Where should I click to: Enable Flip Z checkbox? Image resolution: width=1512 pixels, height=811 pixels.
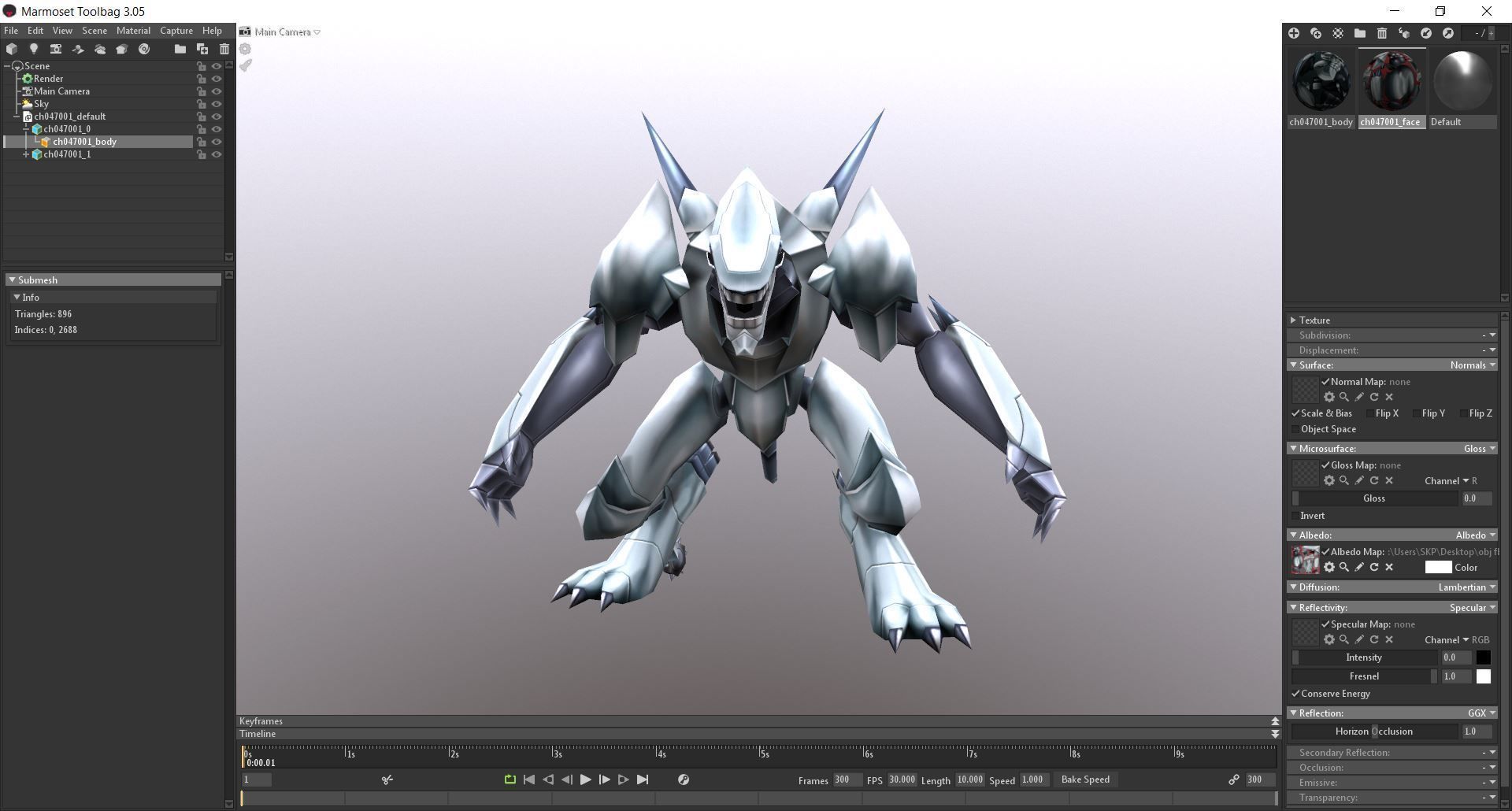pyautogui.click(x=1464, y=413)
